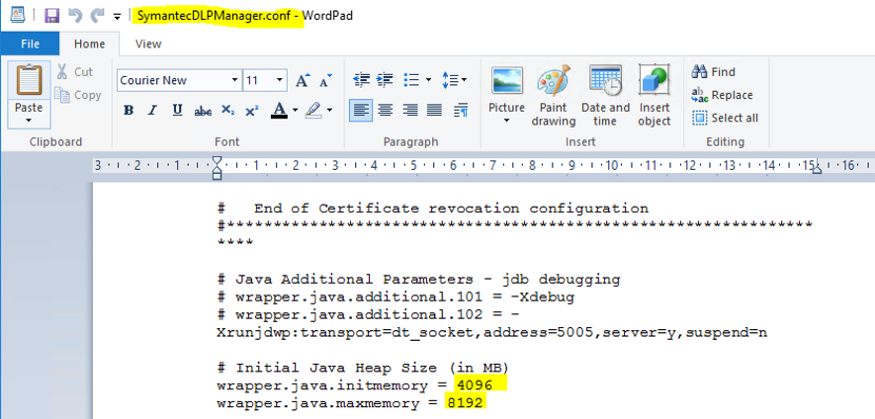Image resolution: width=875 pixels, height=419 pixels.
Task: Open the Courier New font family dropdown
Action: pos(235,80)
